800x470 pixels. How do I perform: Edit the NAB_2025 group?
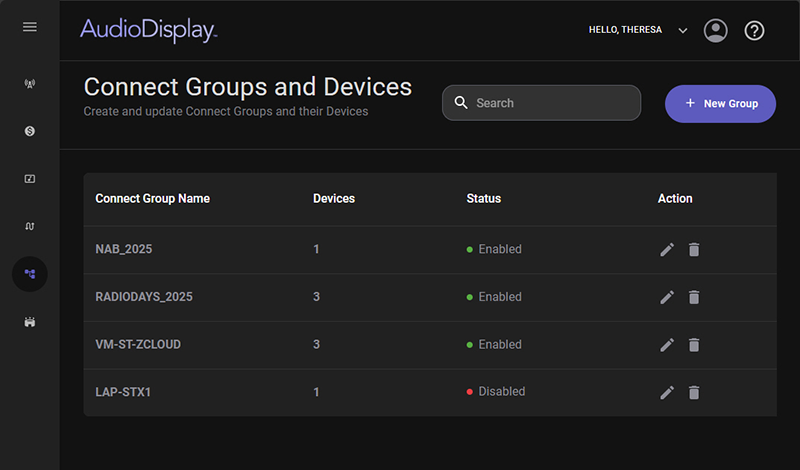(667, 250)
